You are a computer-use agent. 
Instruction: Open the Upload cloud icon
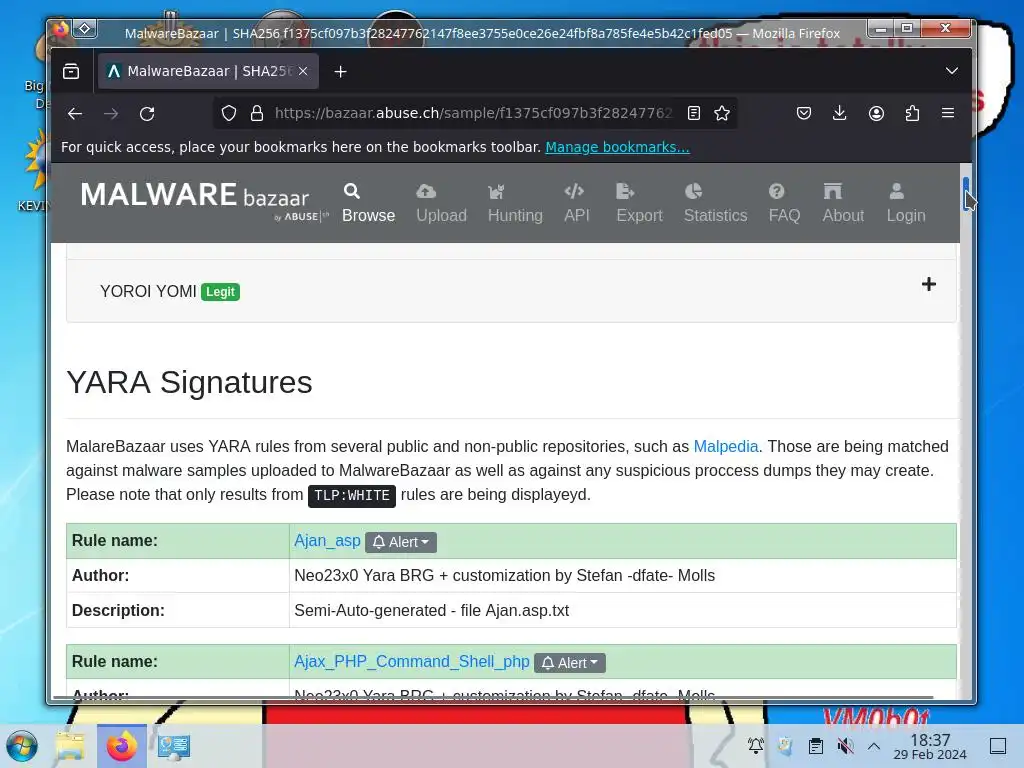(426, 191)
